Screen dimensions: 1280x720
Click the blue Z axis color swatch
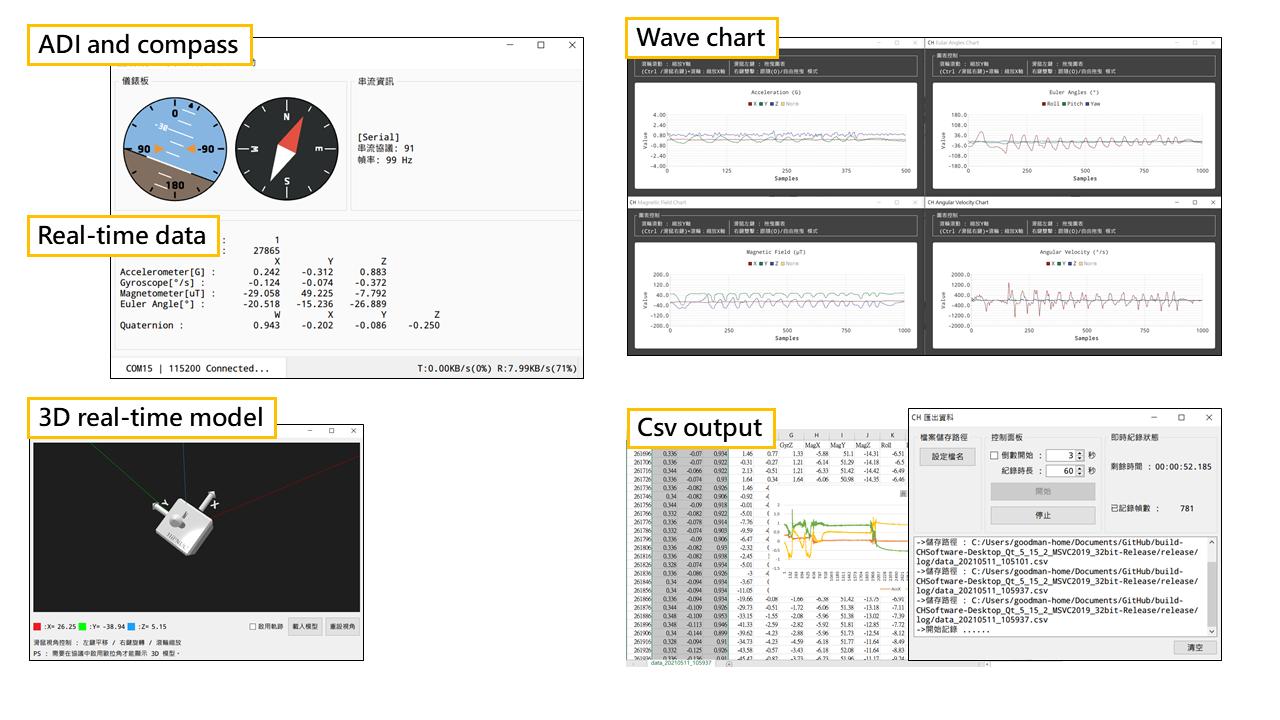point(131,627)
